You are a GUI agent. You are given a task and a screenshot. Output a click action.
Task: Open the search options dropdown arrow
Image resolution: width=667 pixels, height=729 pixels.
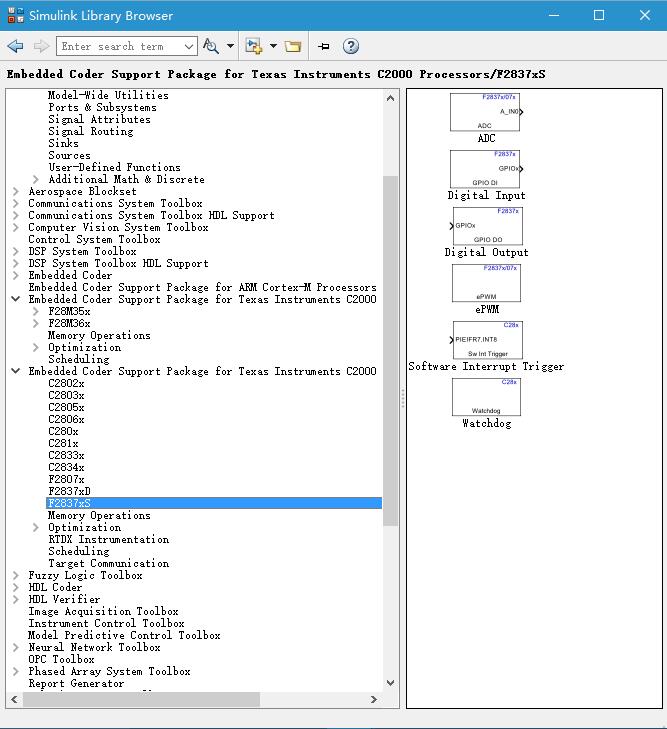(x=230, y=46)
